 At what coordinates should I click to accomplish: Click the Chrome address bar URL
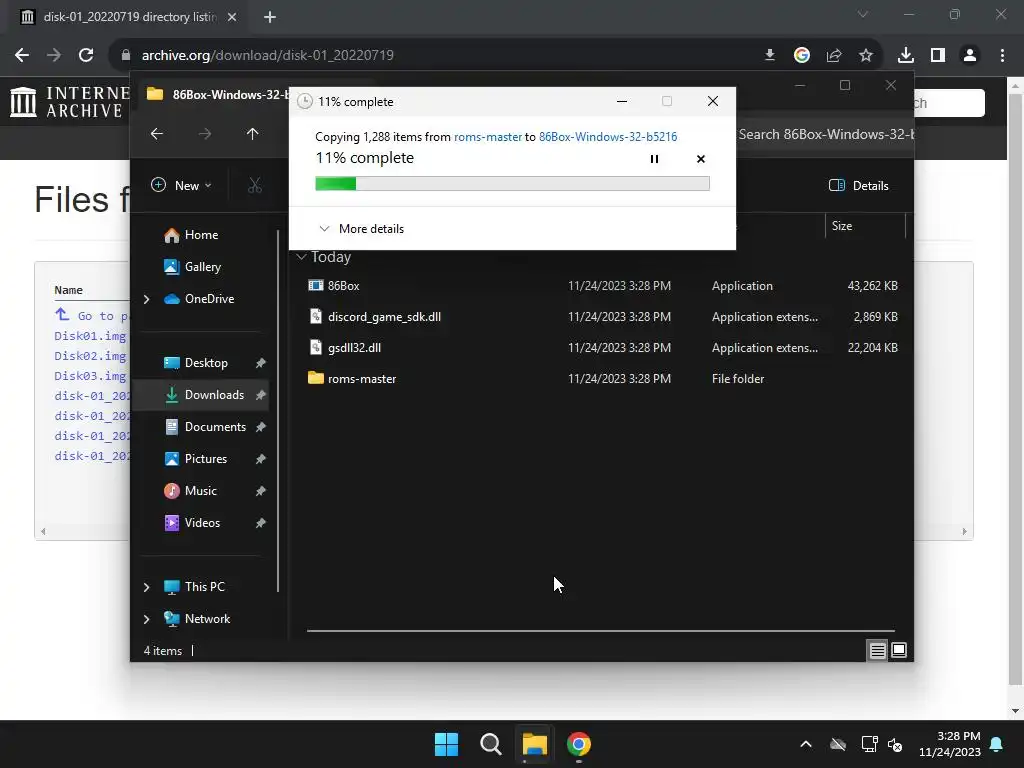(x=268, y=55)
